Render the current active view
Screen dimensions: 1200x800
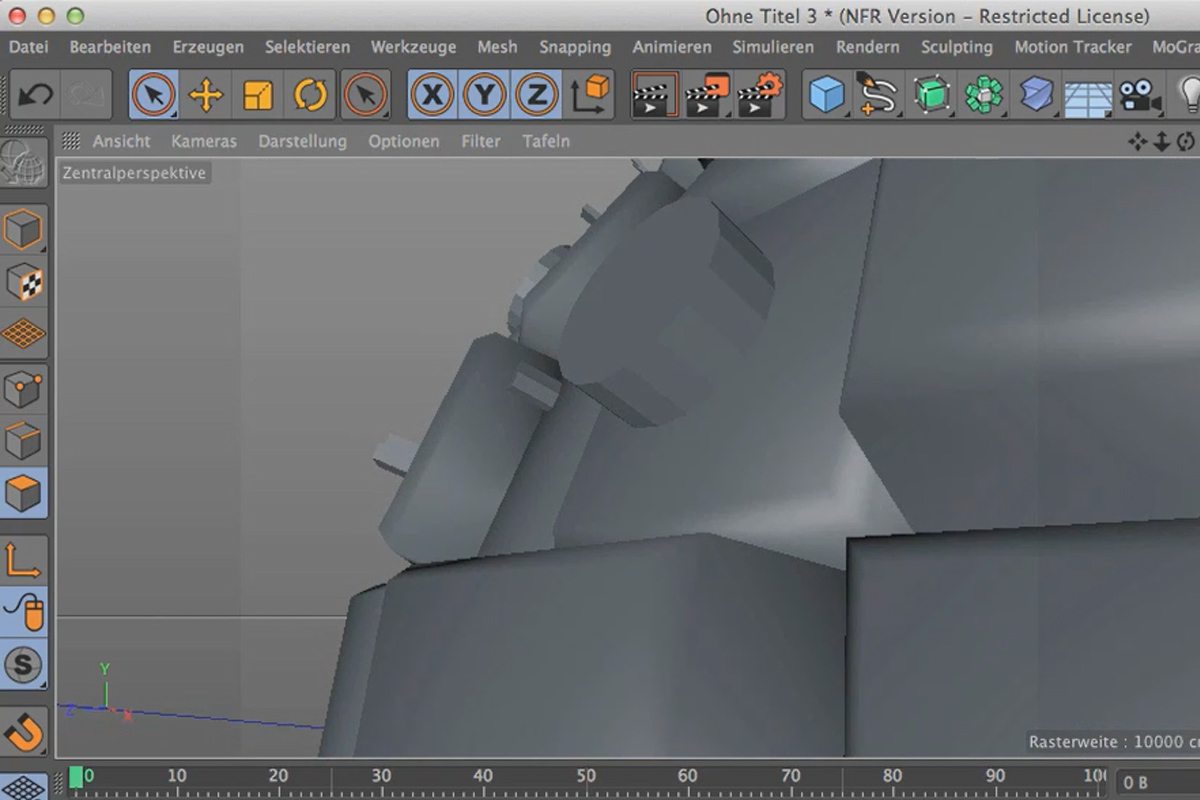pos(655,96)
